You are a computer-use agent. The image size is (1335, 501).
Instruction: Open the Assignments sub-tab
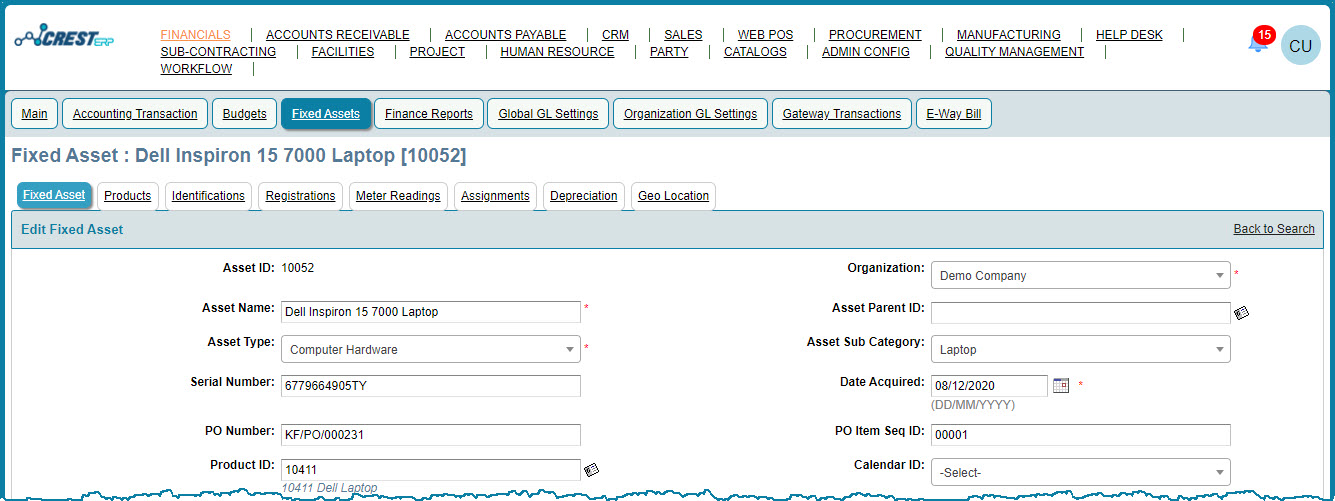(x=495, y=196)
